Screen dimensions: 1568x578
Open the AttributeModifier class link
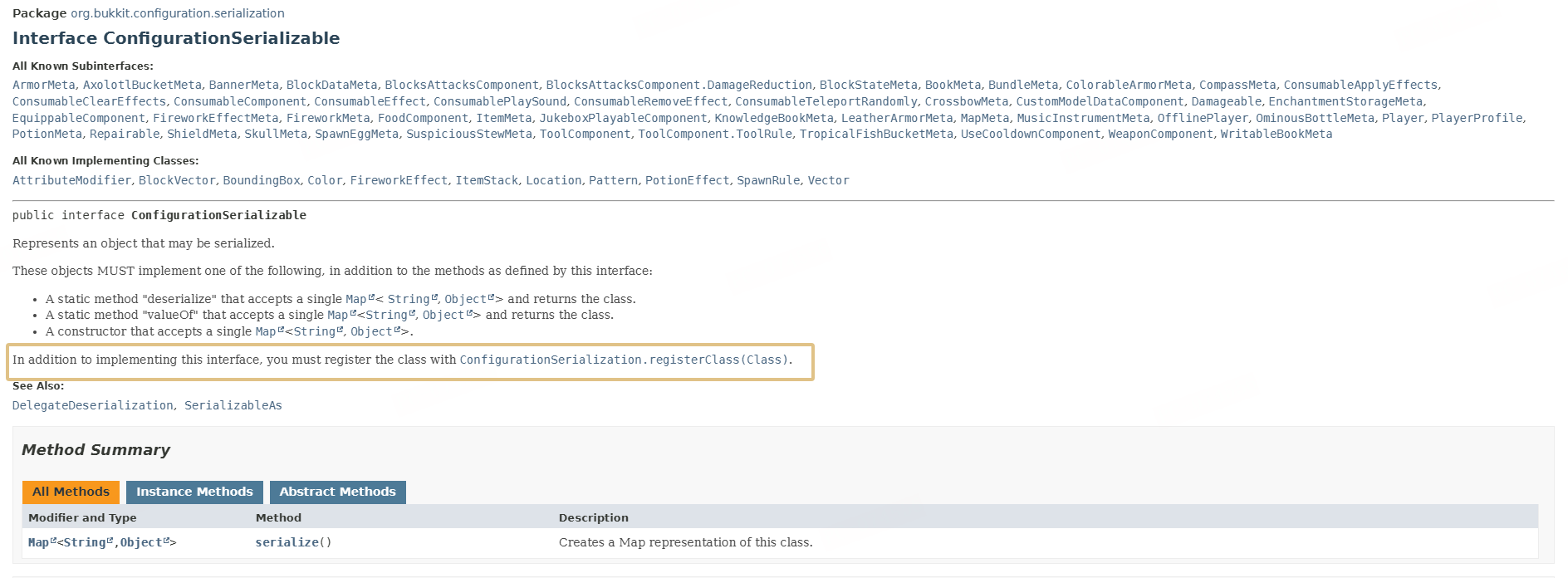[x=71, y=180]
